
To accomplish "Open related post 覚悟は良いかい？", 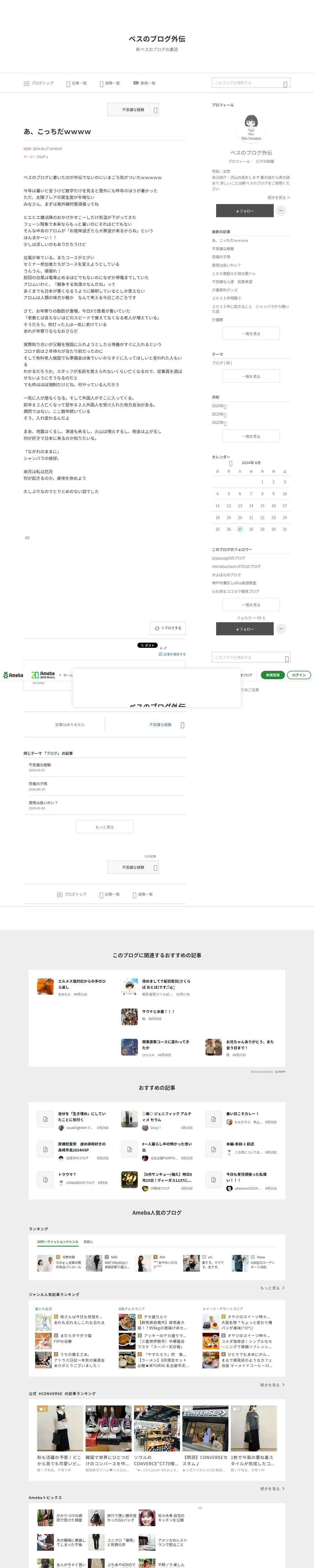I will pyautogui.click(x=43, y=803).
